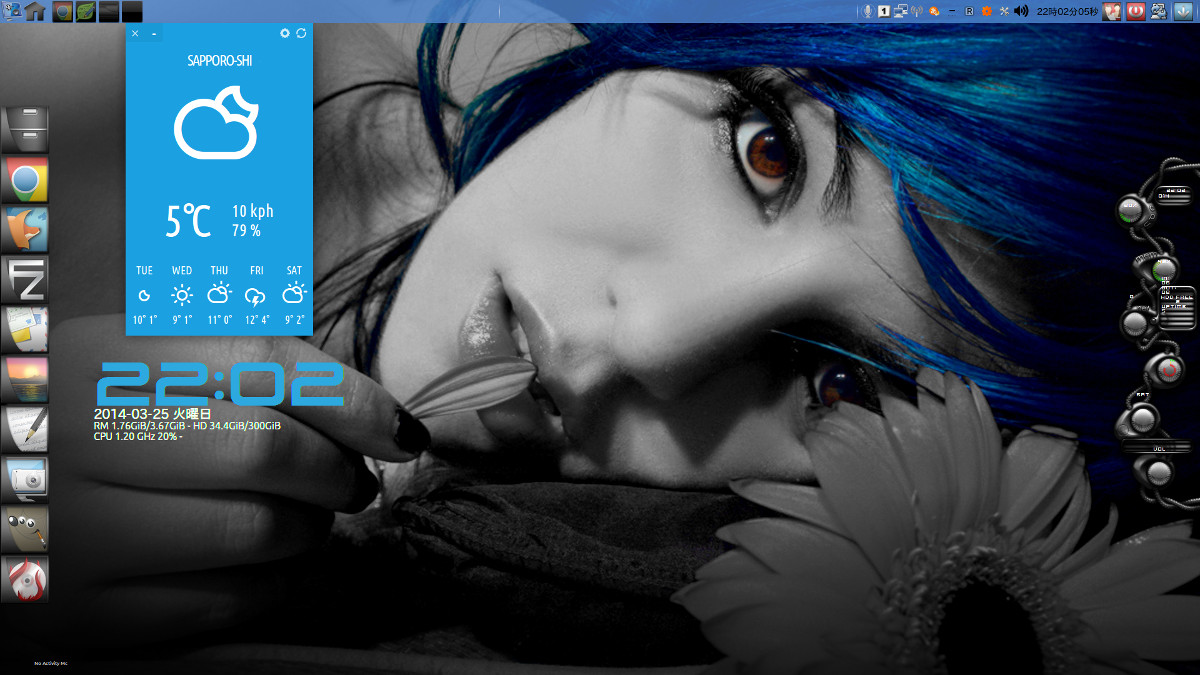Close the weather widget
This screenshot has width=1200, height=675.
135,34
